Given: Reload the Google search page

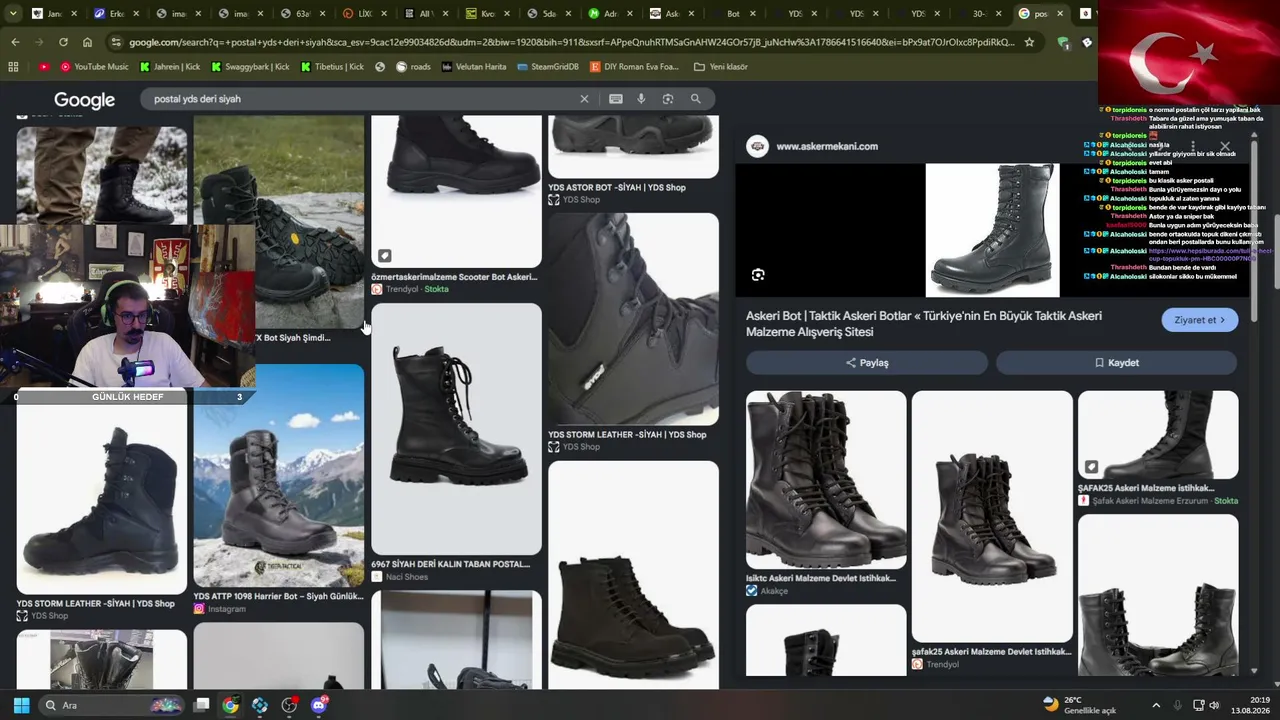Looking at the screenshot, I should (63, 42).
